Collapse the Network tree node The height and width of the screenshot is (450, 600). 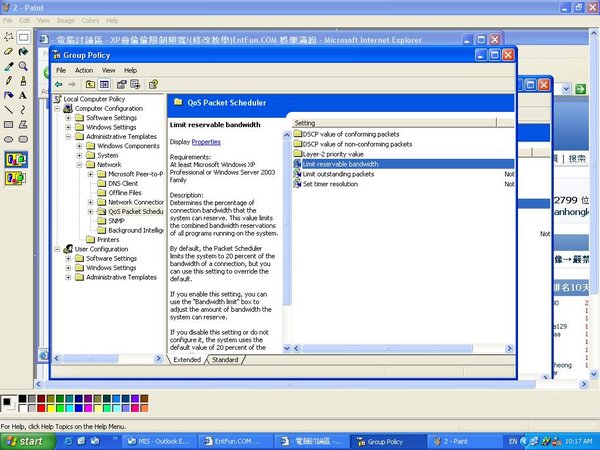[79, 165]
